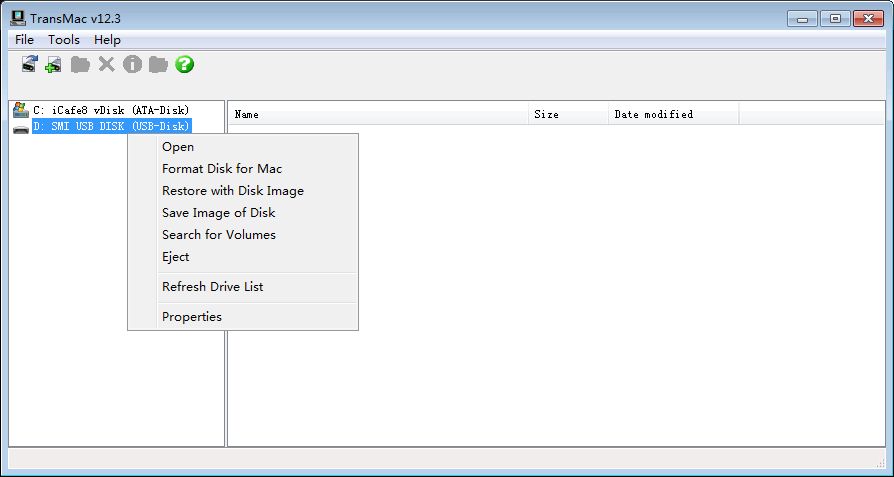This screenshot has height=477, width=894.
Task: Open Properties from the context menu
Action: [192, 317]
